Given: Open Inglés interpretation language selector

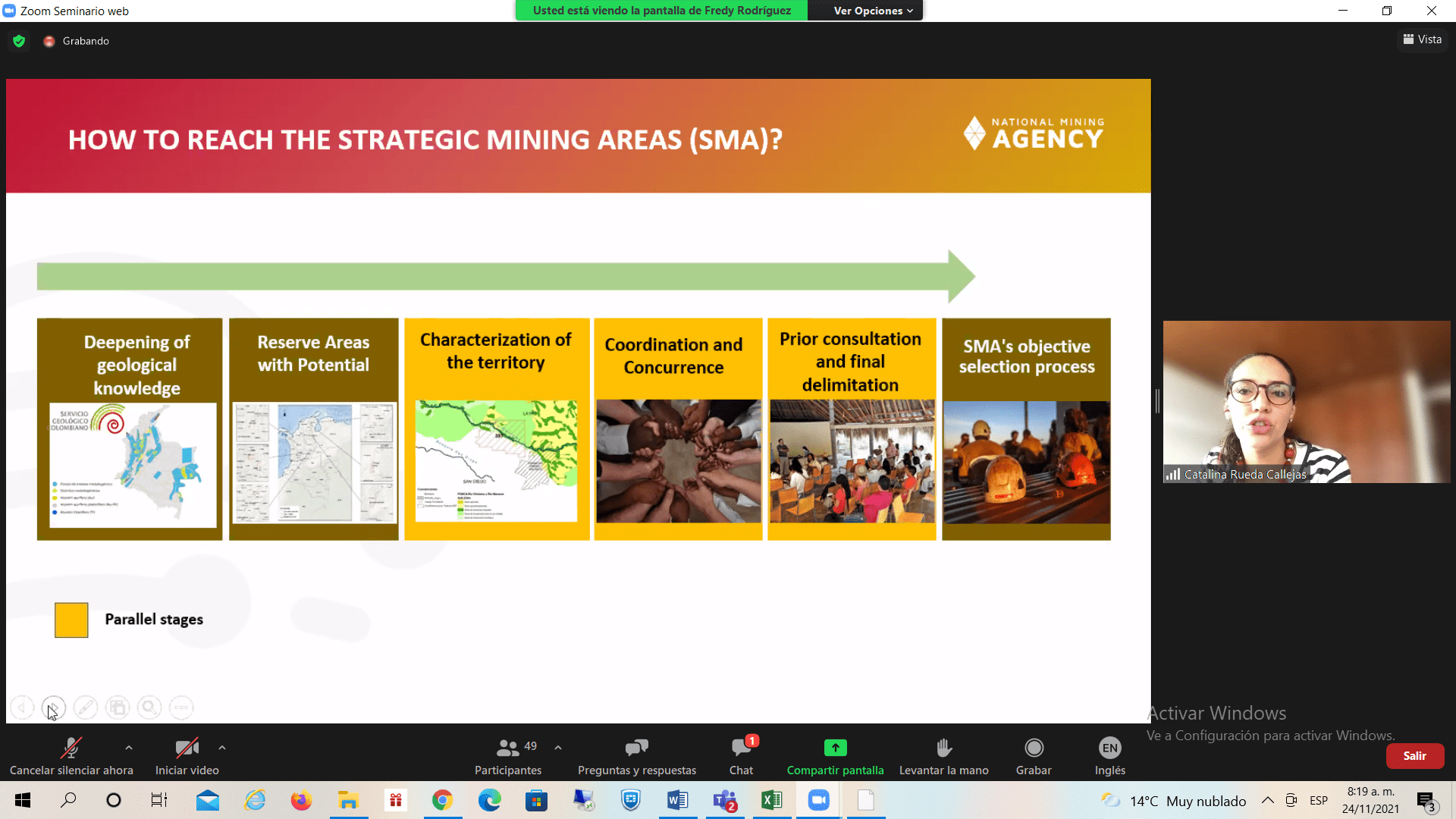Looking at the screenshot, I should click(x=1109, y=756).
